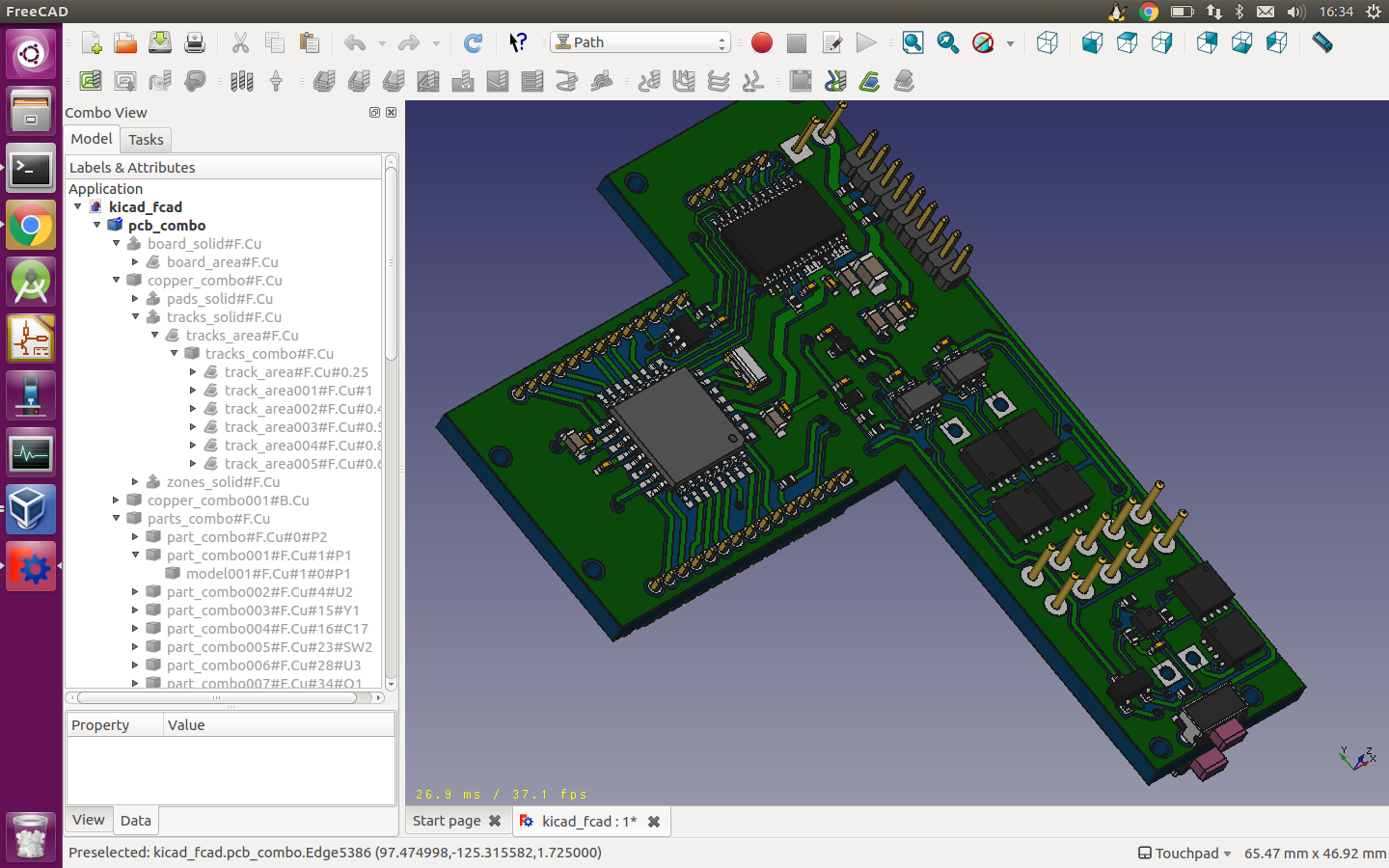Select the Measure distance ruler tool
The width and height of the screenshot is (1389, 868).
tap(1322, 42)
